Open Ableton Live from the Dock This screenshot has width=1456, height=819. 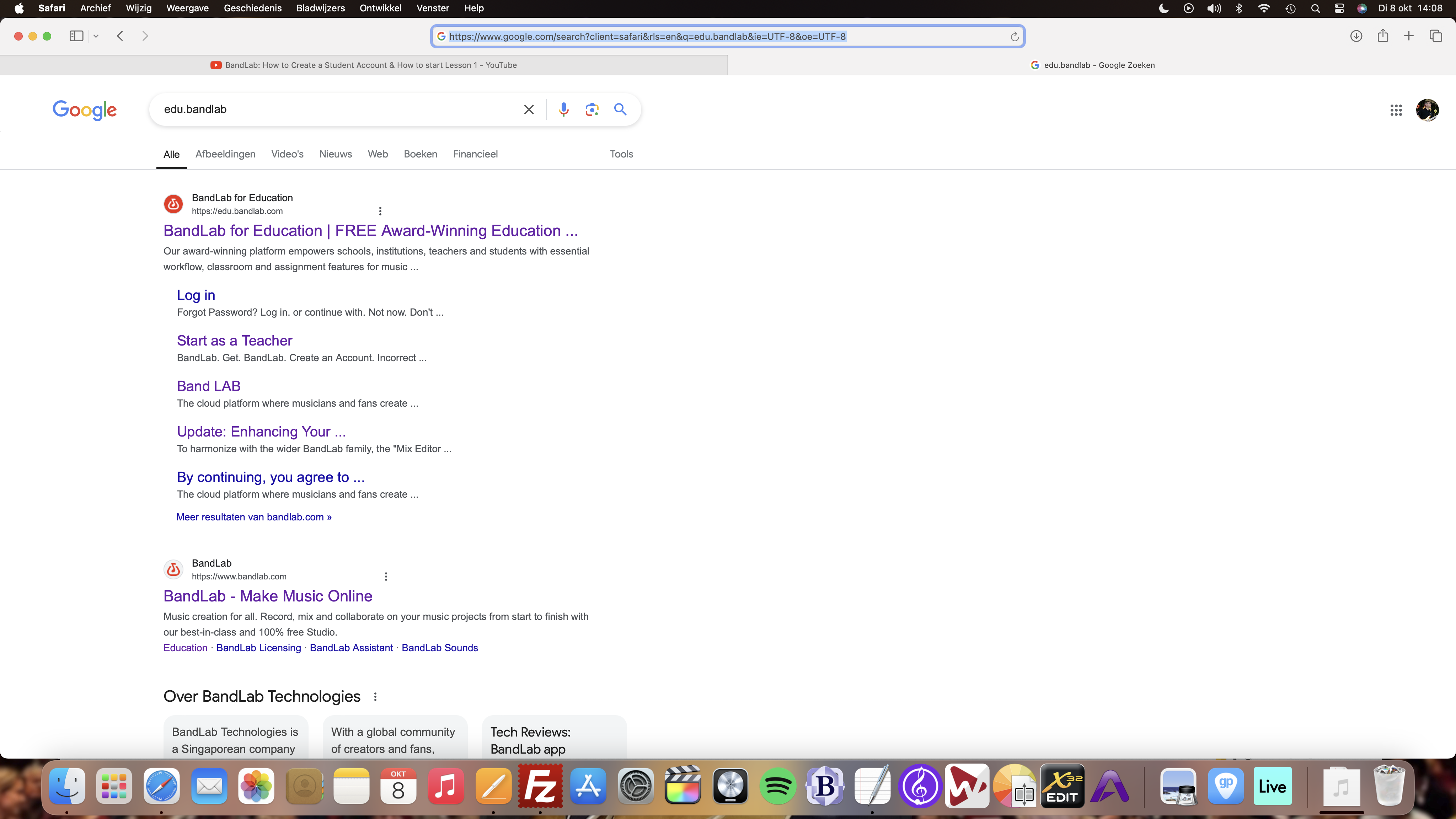pos(1272,786)
